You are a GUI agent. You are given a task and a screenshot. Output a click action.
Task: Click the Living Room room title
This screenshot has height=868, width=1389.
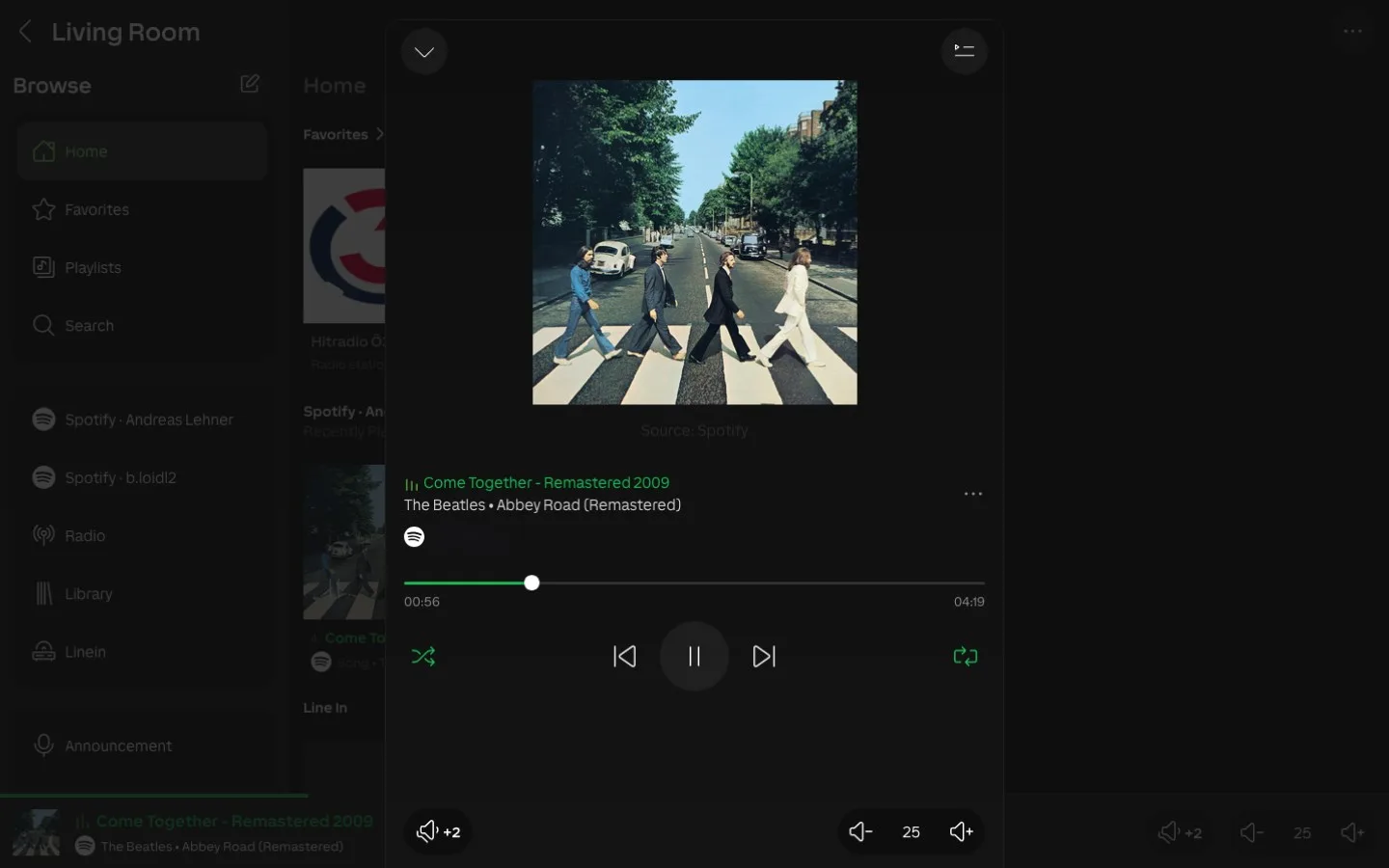tap(126, 32)
